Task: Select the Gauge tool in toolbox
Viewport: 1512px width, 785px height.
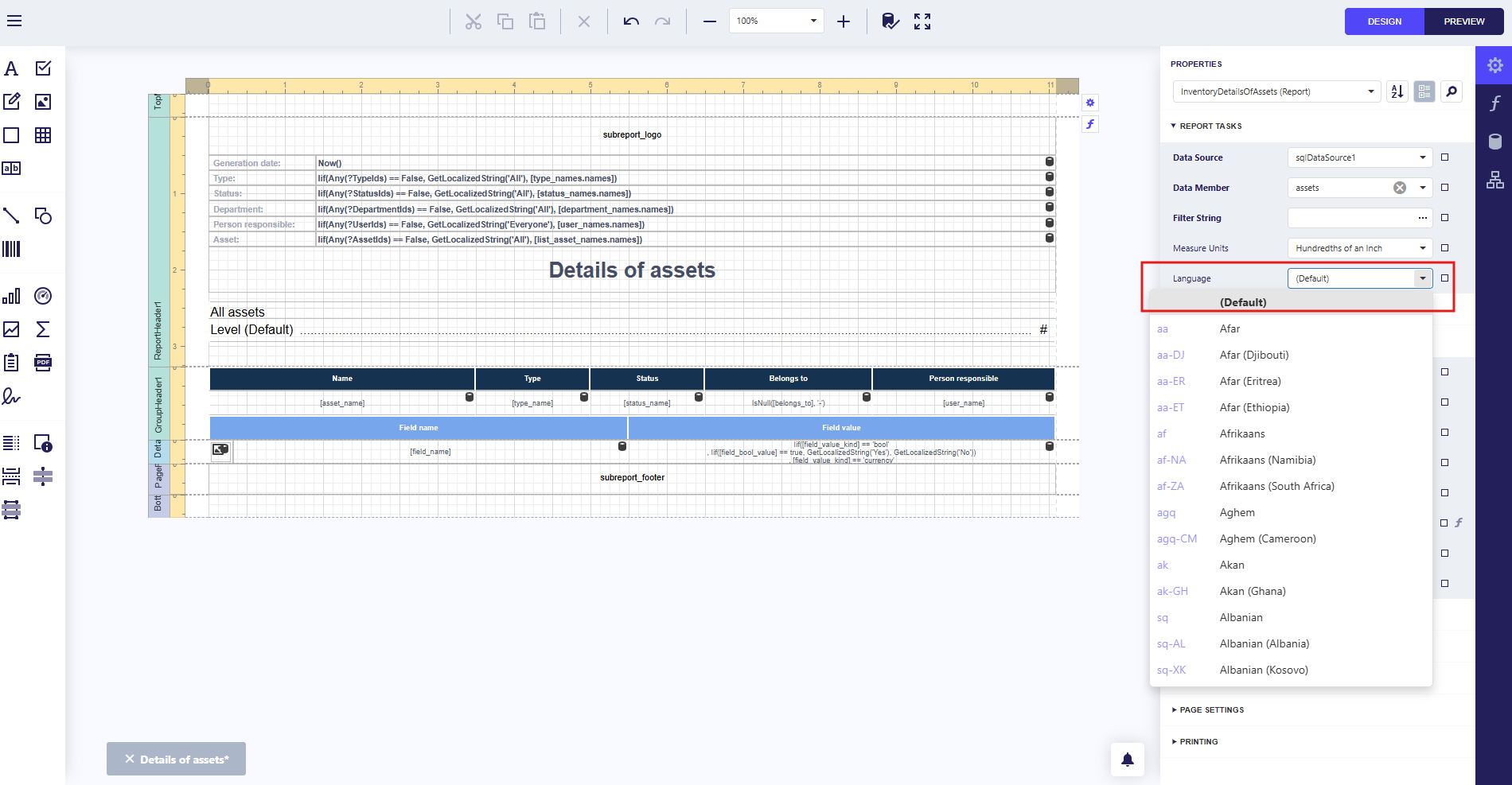Action: 43,296
